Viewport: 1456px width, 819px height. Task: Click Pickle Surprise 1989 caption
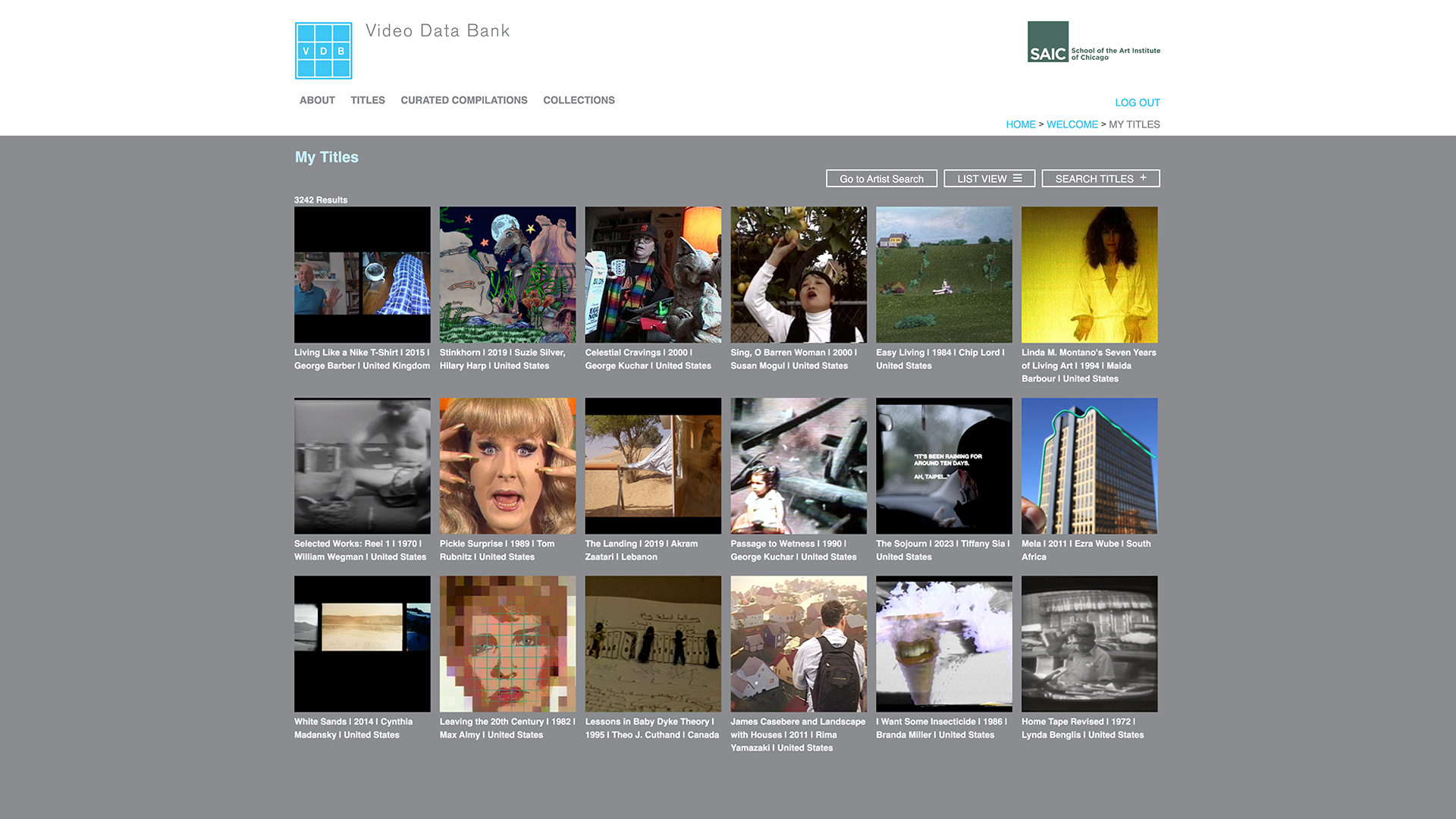(497, 550)
